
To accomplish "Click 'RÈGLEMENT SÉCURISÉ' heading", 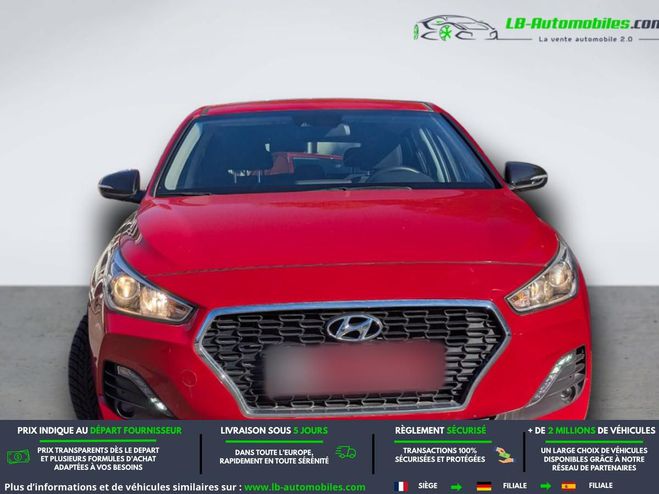I will [x=440, y=431].
